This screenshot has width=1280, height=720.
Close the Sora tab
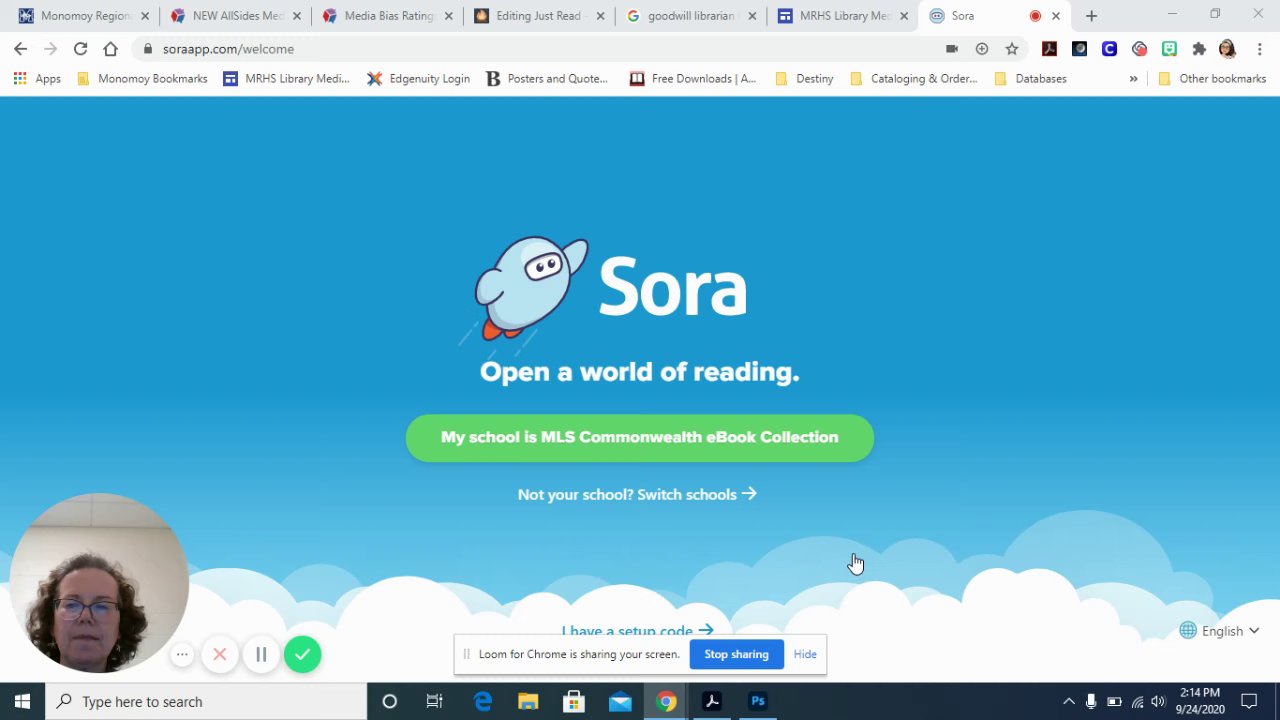(1055, 16)
